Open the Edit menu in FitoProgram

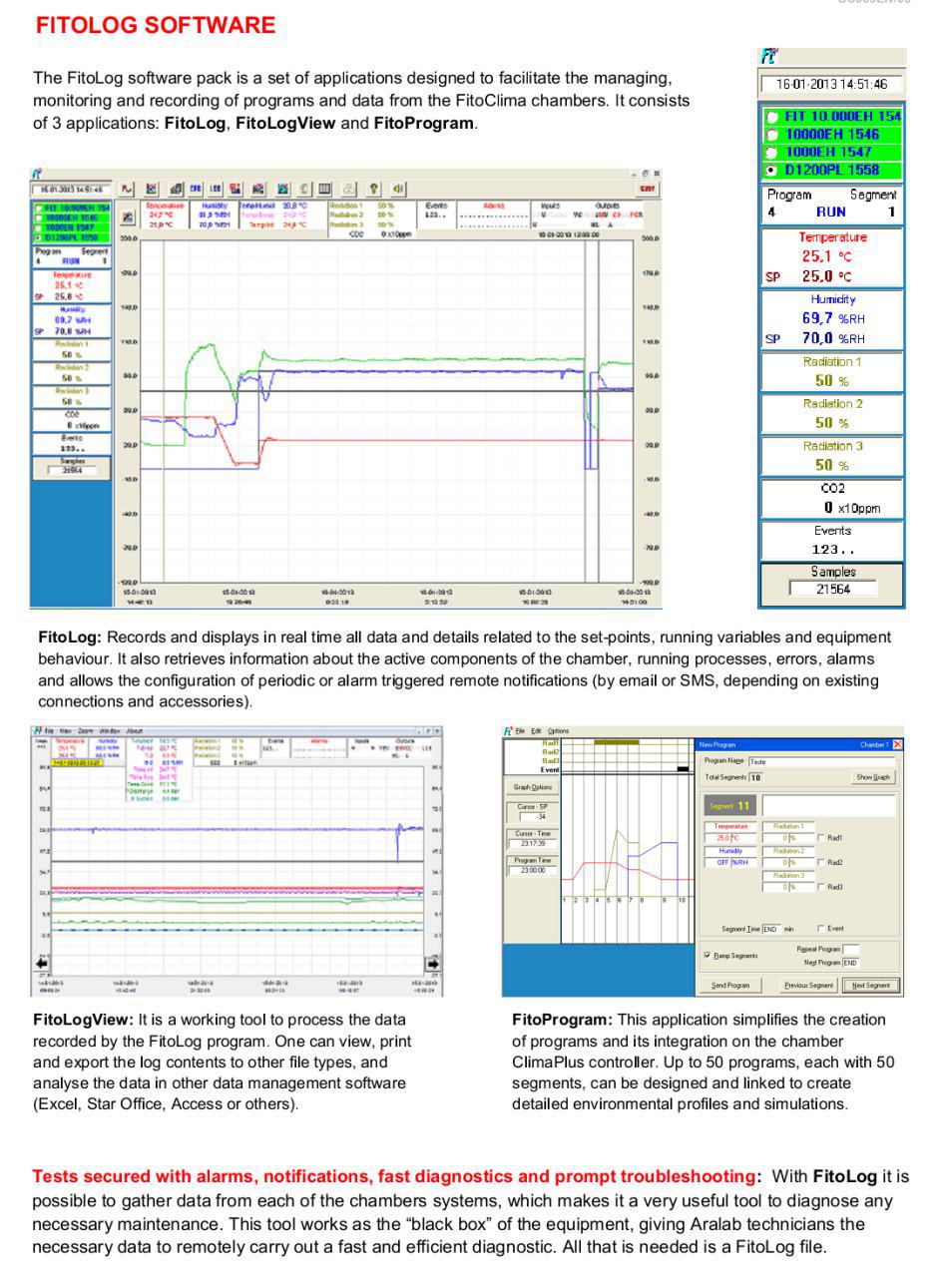pyautogui.click(x=536, y=731)
